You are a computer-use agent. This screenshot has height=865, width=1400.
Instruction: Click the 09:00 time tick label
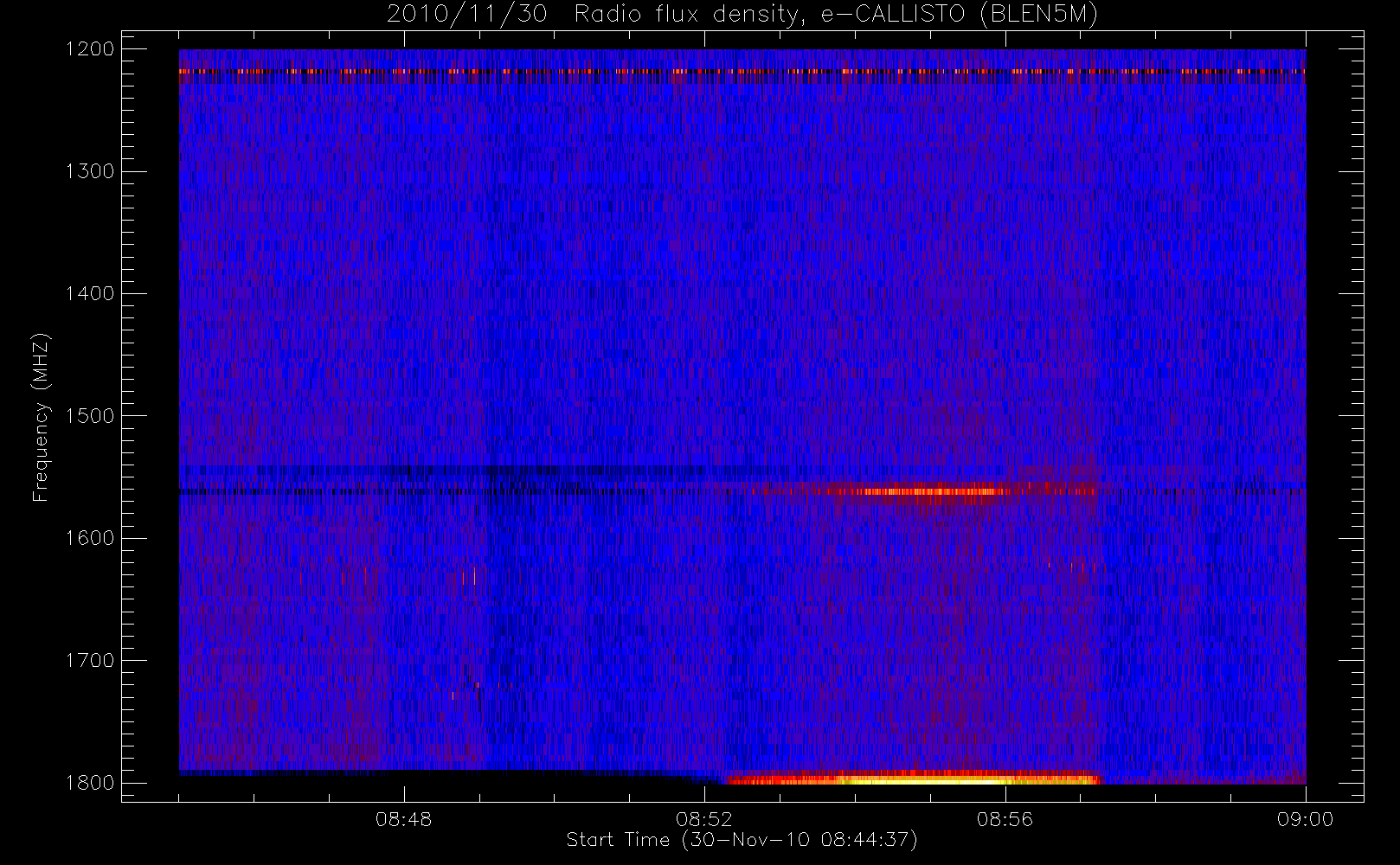(1305, 819)
